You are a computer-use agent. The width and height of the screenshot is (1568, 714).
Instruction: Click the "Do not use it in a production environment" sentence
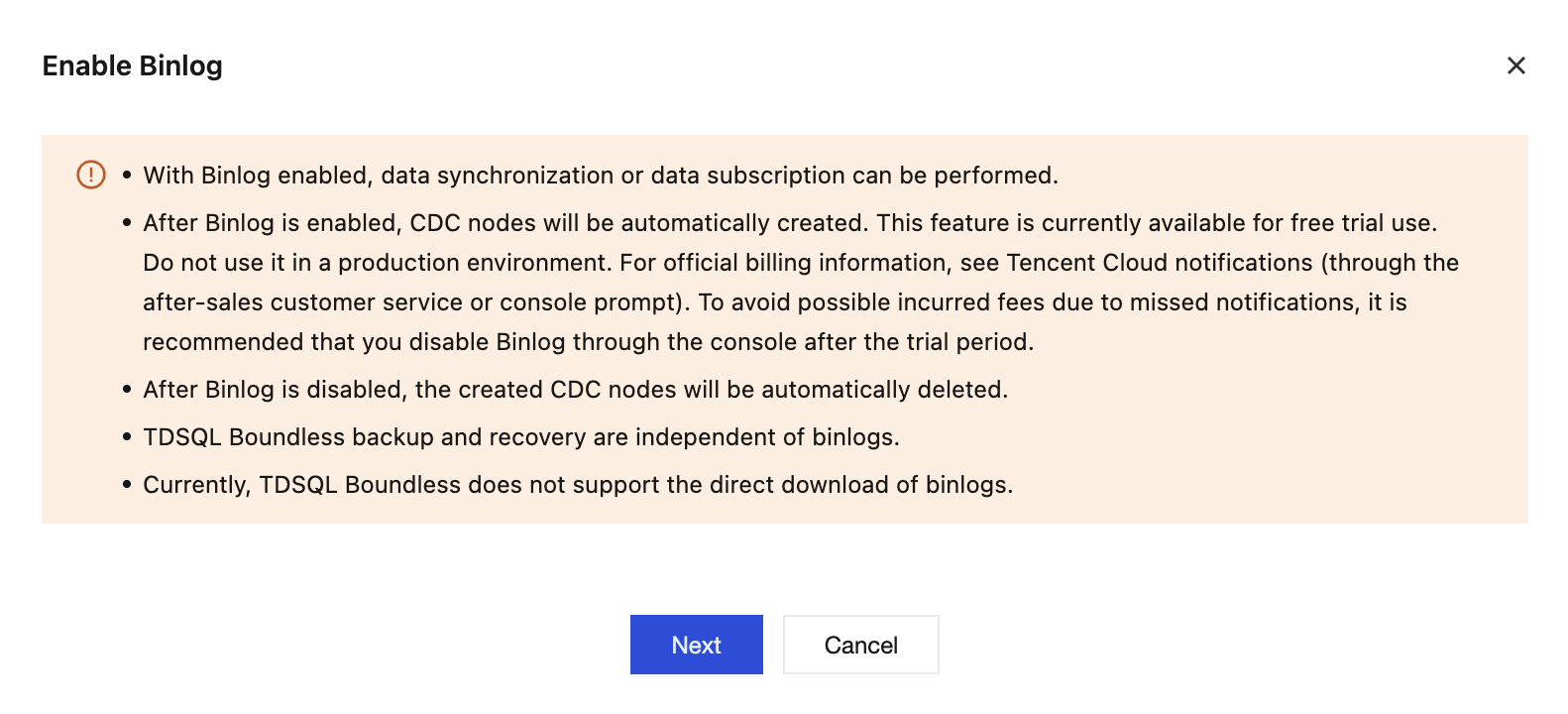(377, 263)
